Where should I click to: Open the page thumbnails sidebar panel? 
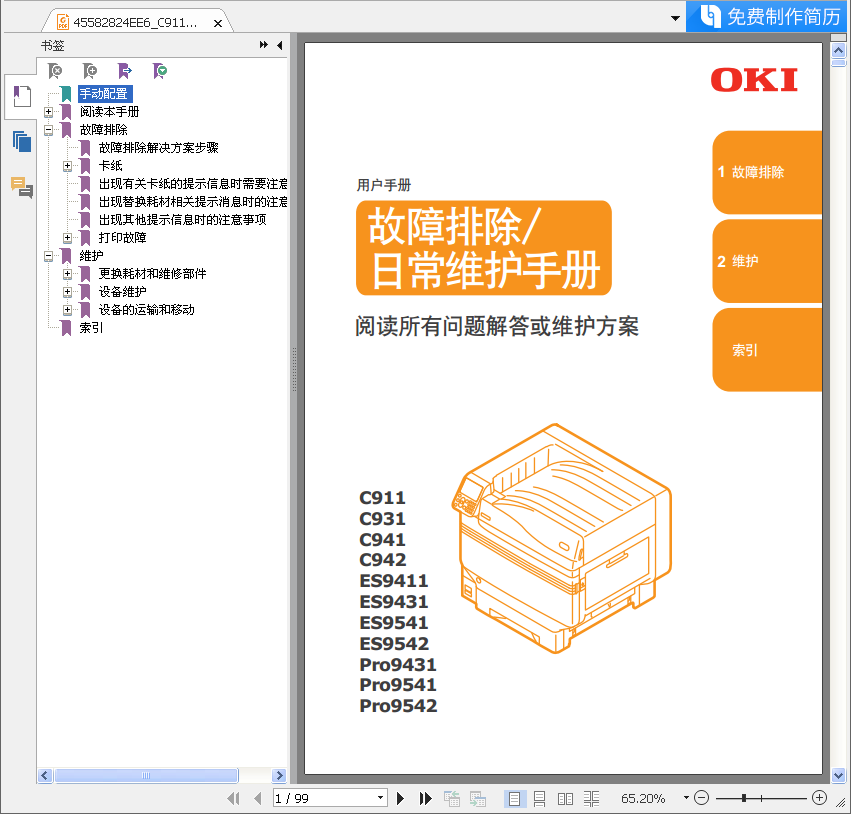click(x=22, y=141)
